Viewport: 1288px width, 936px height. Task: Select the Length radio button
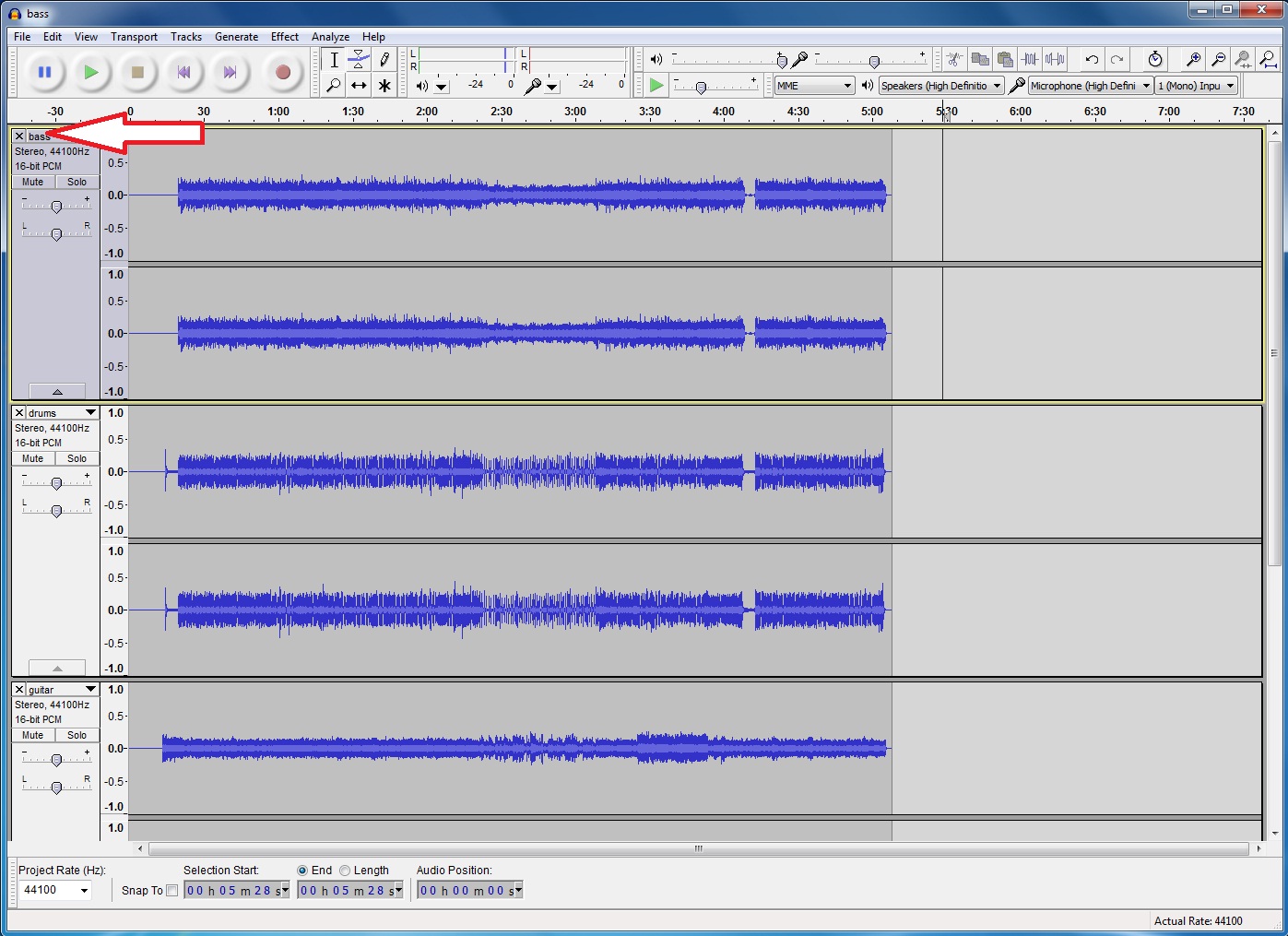tap(345, 871)
